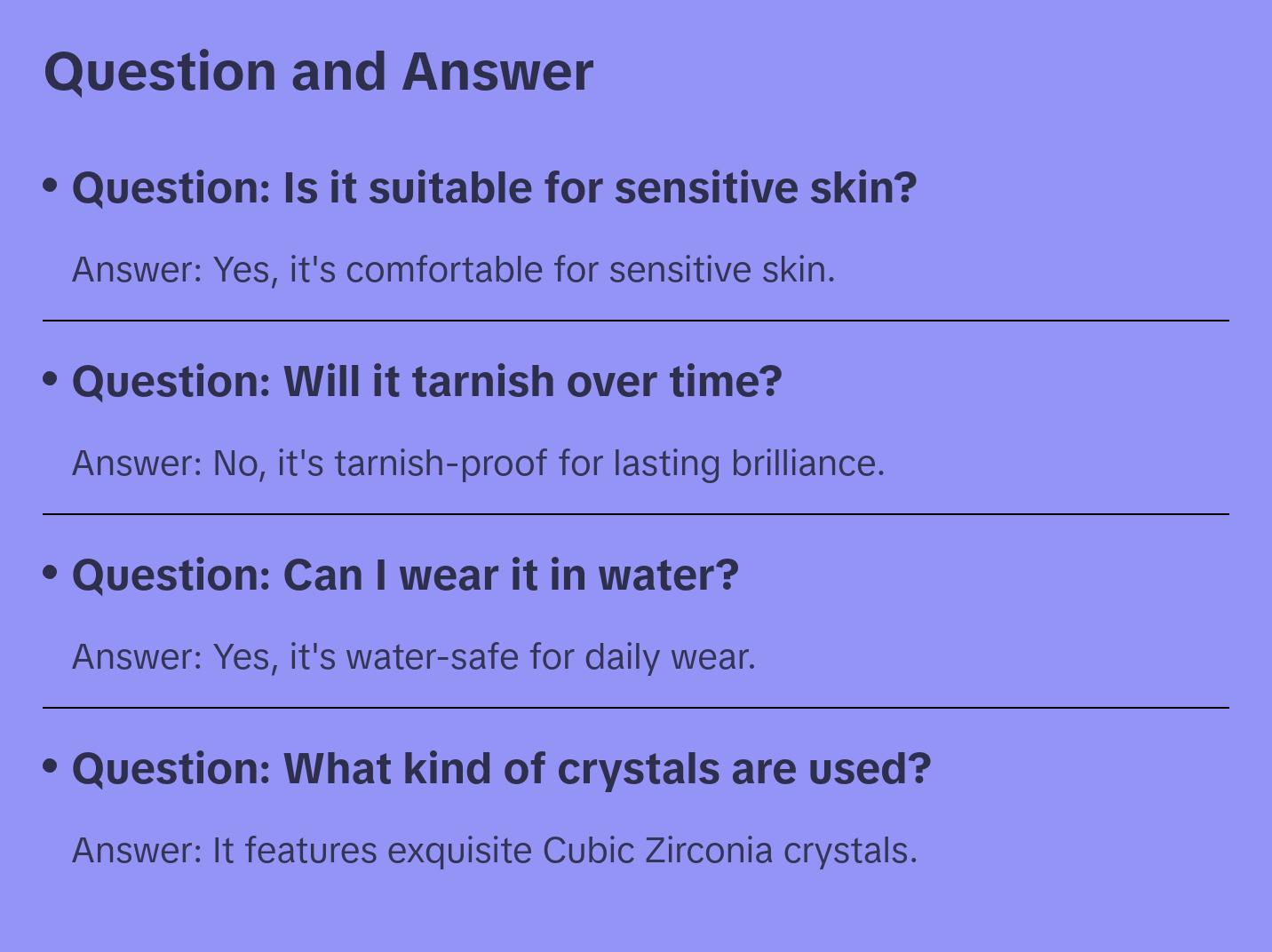Click "Answer:" label under the tarnish question
1272x952 pixels.
(x=138, y=464)
